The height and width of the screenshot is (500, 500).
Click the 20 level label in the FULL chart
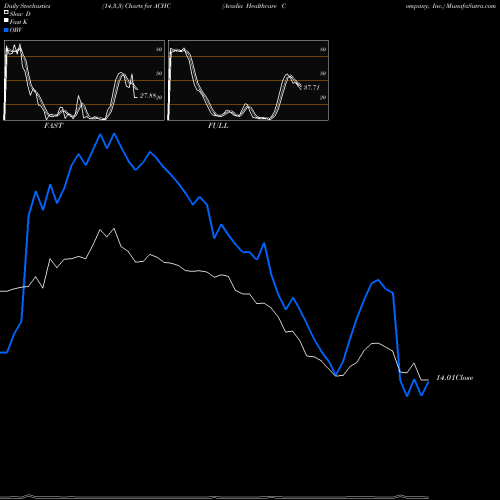tap(323, 97)
